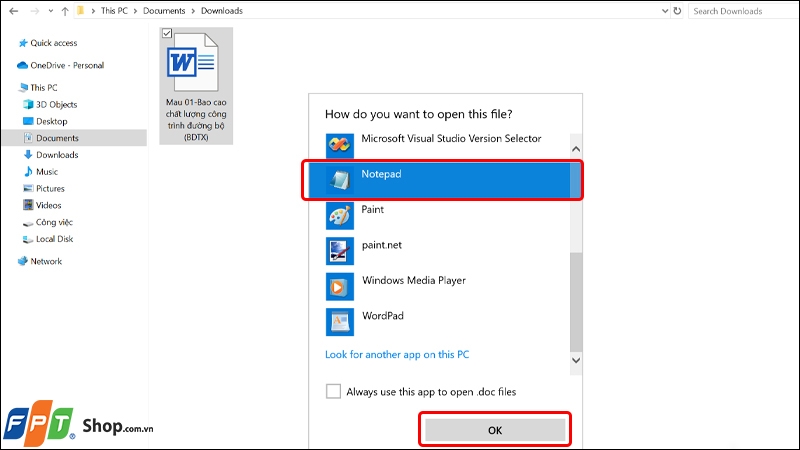Open Local Disk in sidebar

(55, 239)
